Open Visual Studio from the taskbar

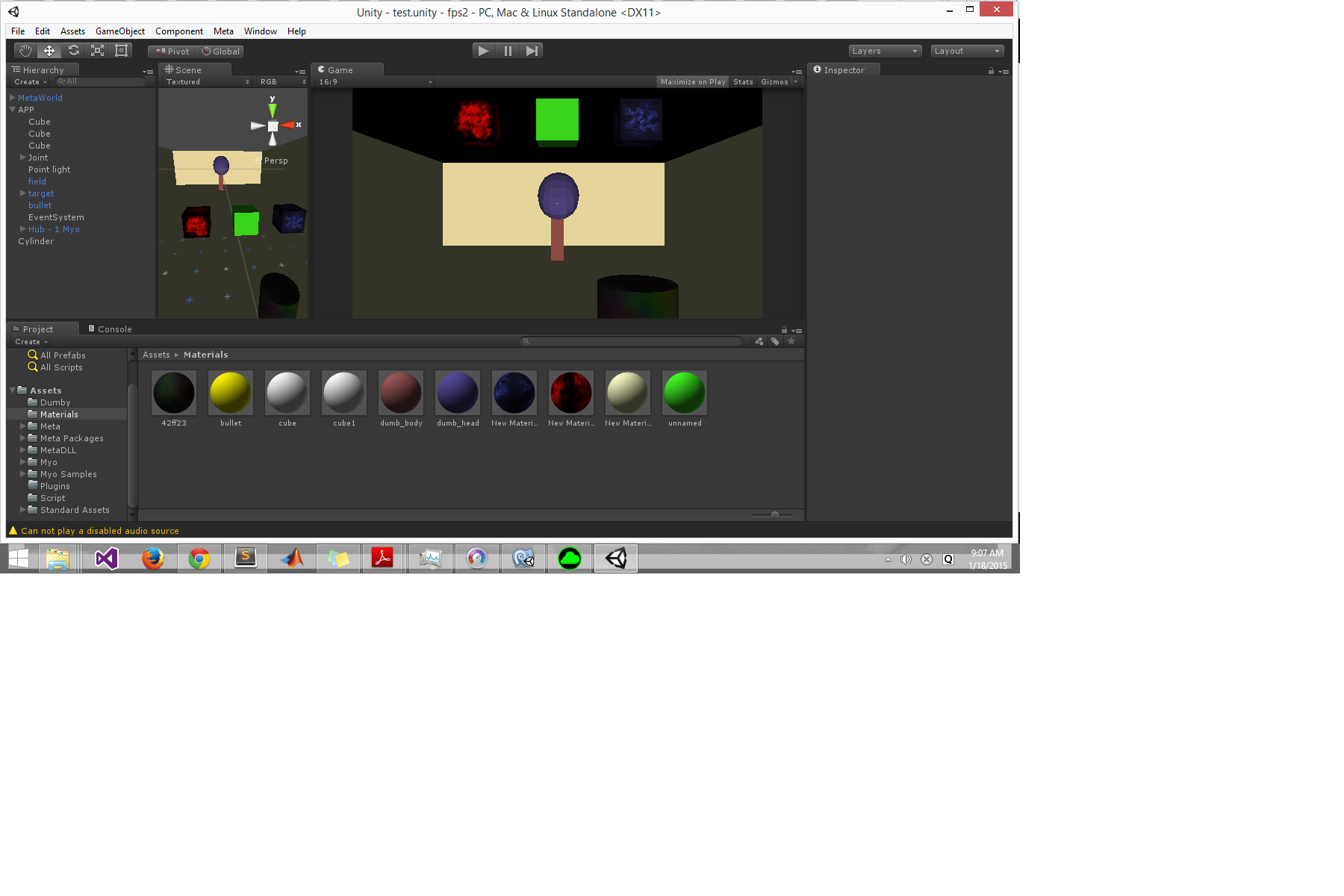pyautogui.click(x=107, y=559)
